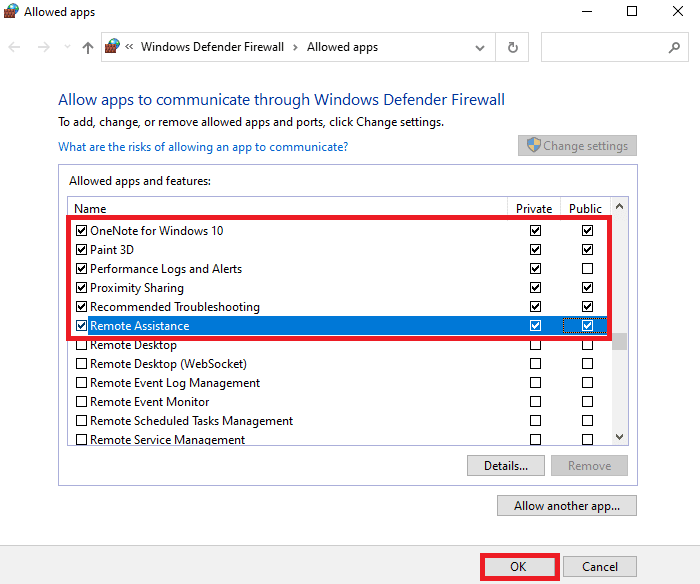The image size is (700, 584).
Task: Enable Public for Performance Logs and Alerts
Action: click(587, 268)
